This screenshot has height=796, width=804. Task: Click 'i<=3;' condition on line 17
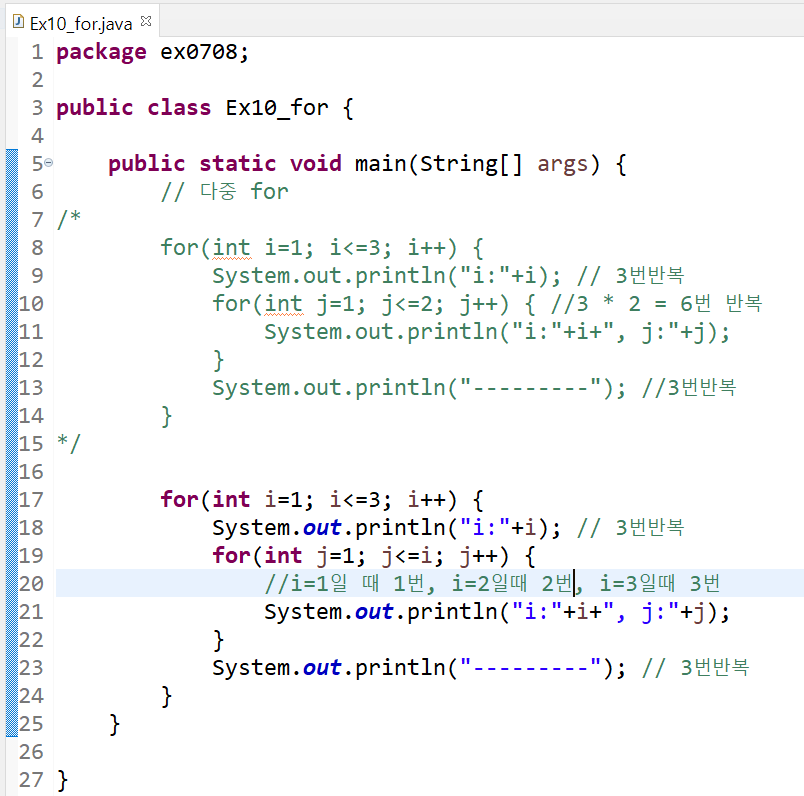pyautogui.click(x=360, y=500)
